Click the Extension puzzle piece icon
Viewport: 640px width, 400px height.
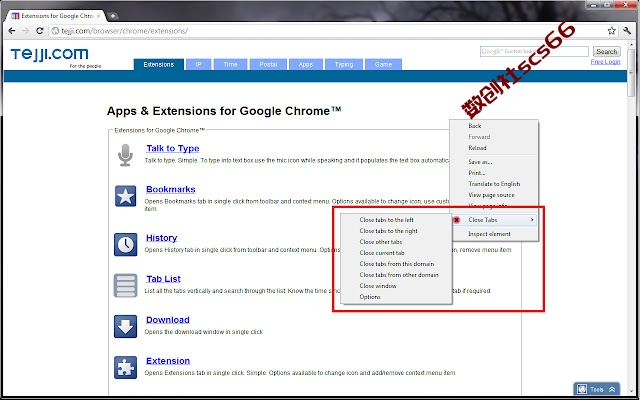pyautogui.click(x=125, y=367)
